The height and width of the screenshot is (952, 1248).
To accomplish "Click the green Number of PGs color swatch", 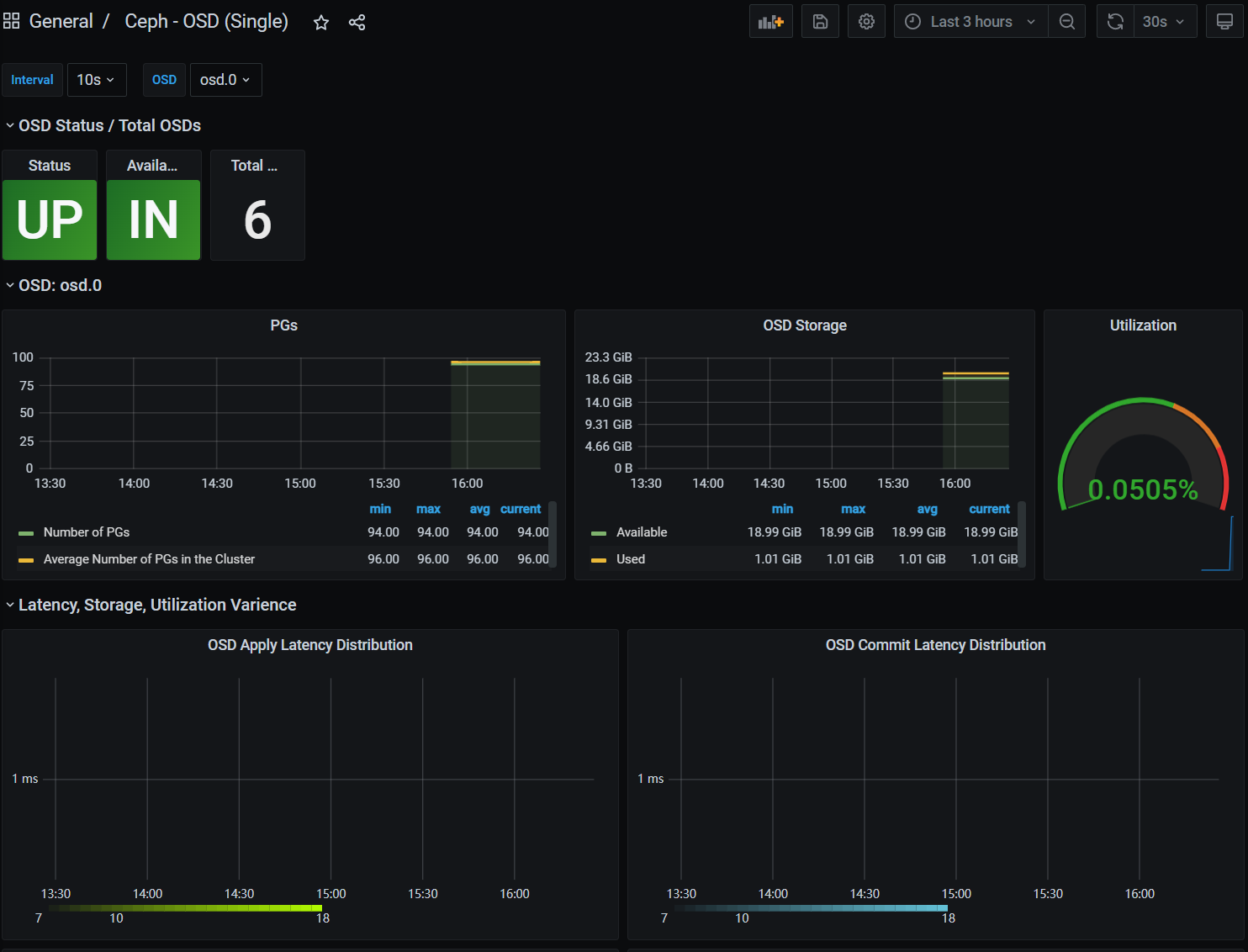I will pyautogui.click(x=26, y=533).
